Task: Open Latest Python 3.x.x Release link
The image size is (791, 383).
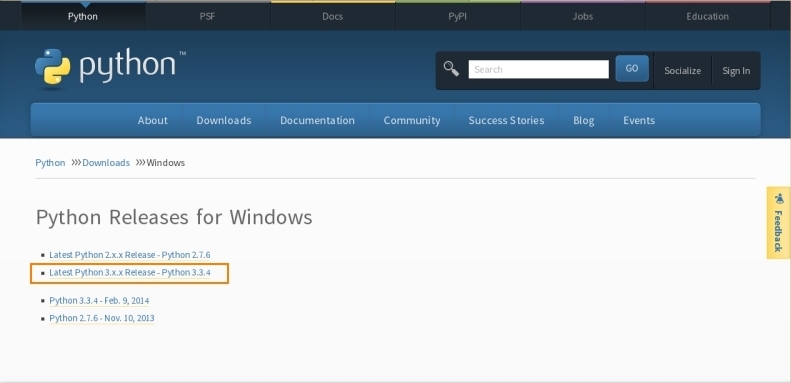Action: 130,272
